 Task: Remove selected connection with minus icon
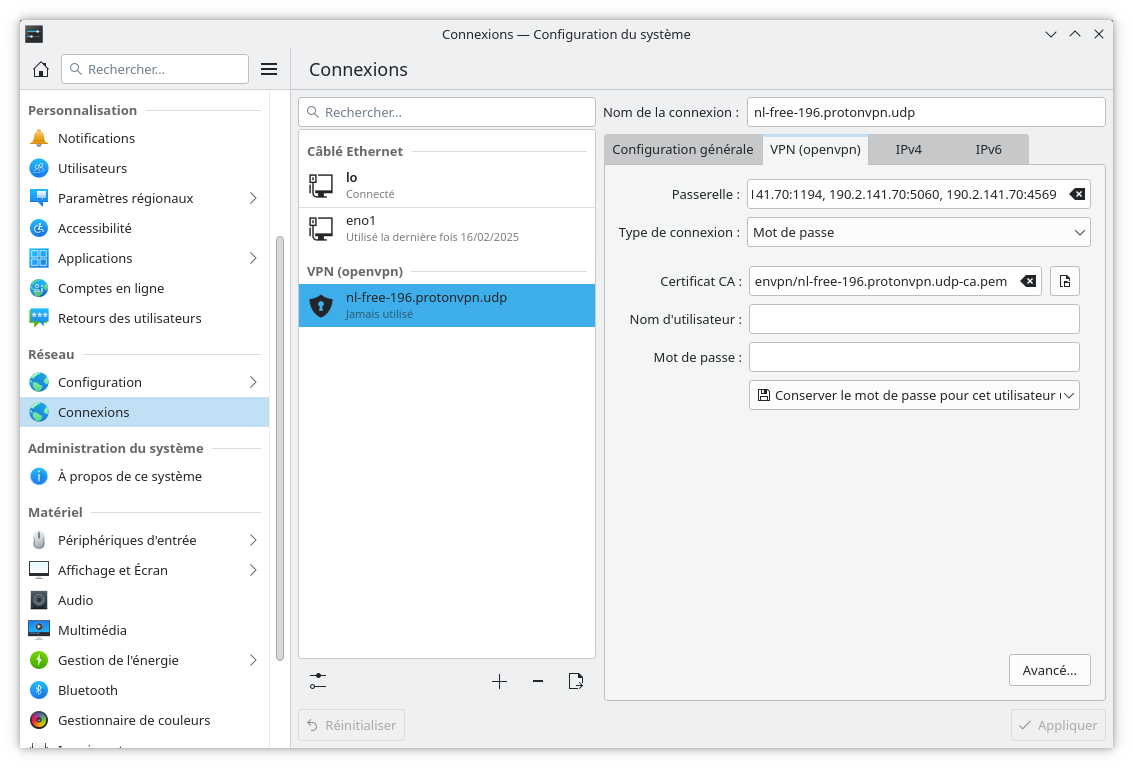click(538, 681)
